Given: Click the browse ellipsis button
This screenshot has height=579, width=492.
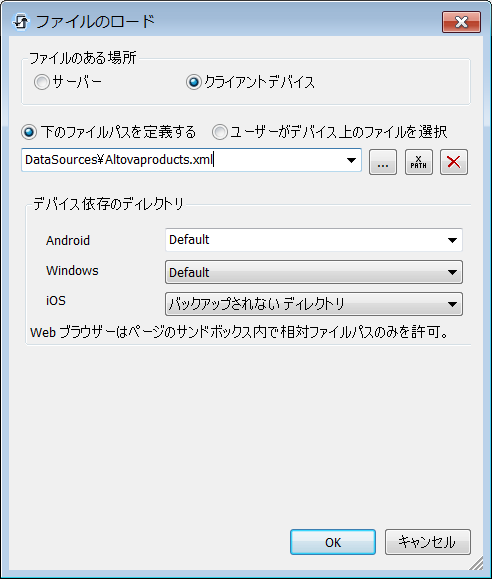Looking at the screenshot, I should 383,162.
